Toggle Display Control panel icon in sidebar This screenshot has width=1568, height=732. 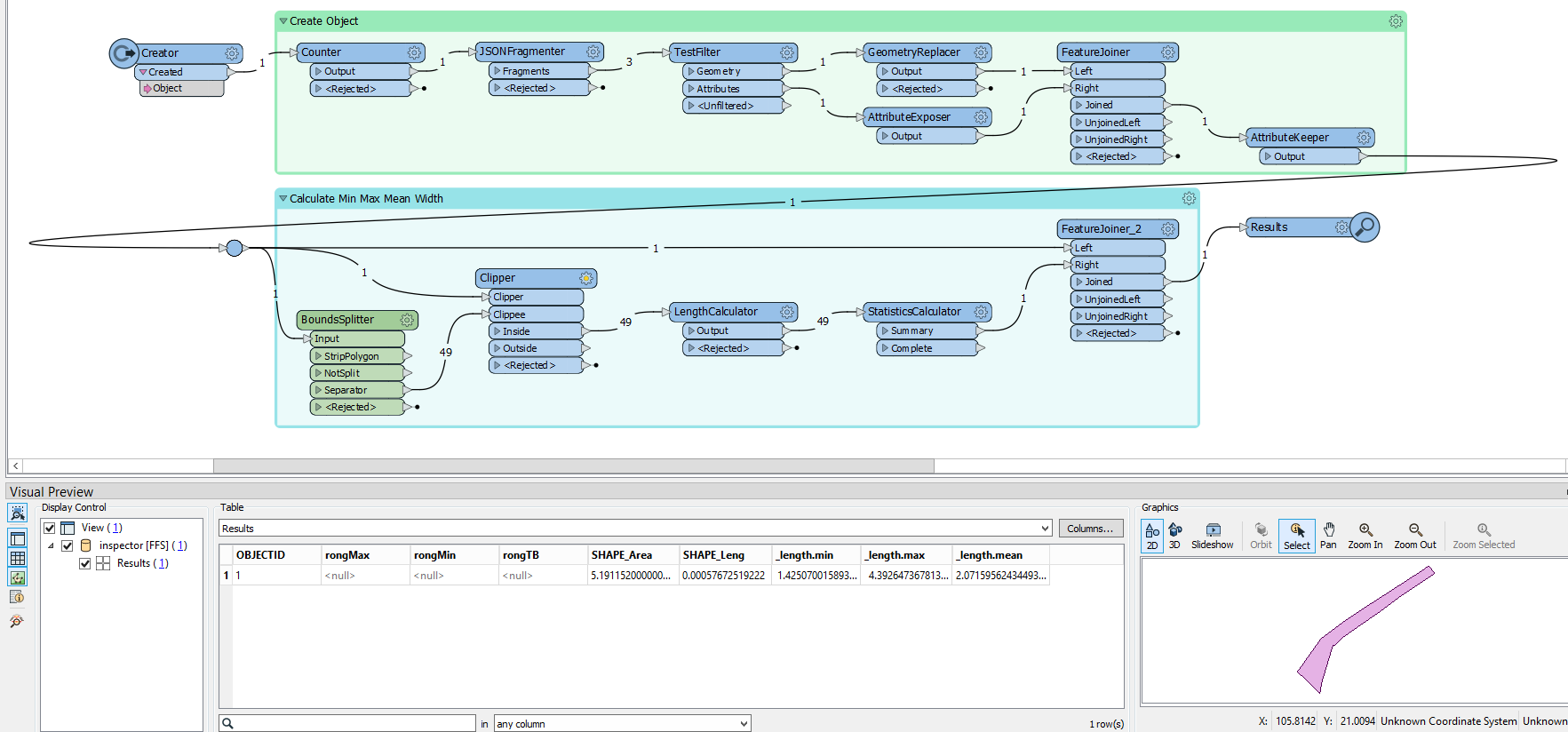17,538
